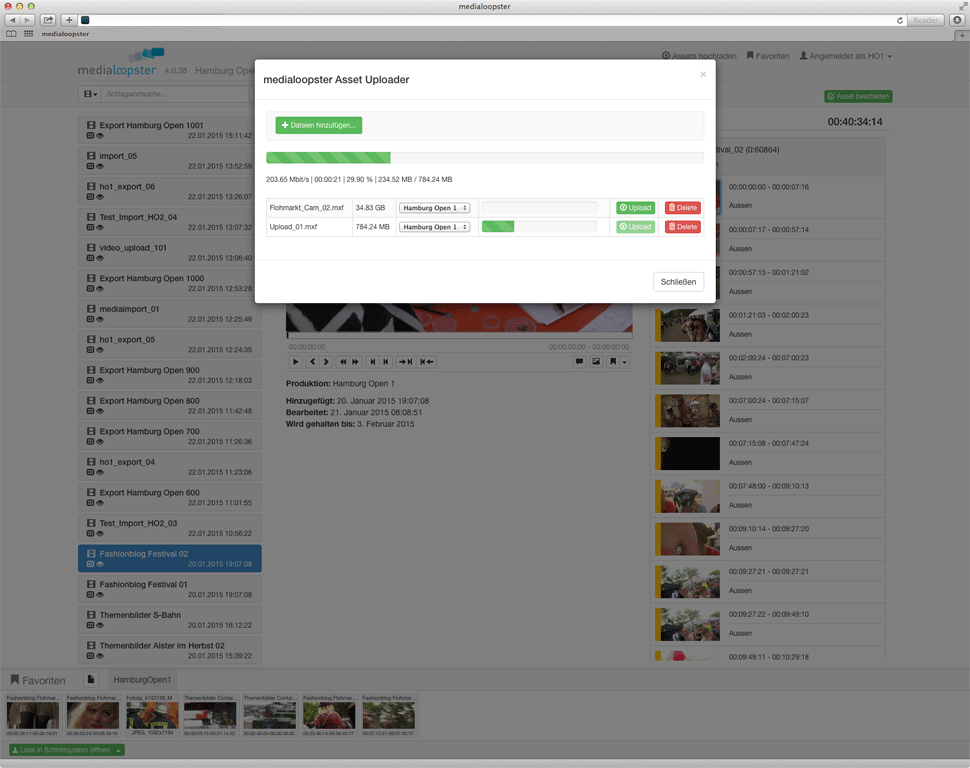Image resolution: width=970 pixels, height=768 pixels.
Task: Click the film icon of ho1_export_06
Action: [x=91, y=186]
